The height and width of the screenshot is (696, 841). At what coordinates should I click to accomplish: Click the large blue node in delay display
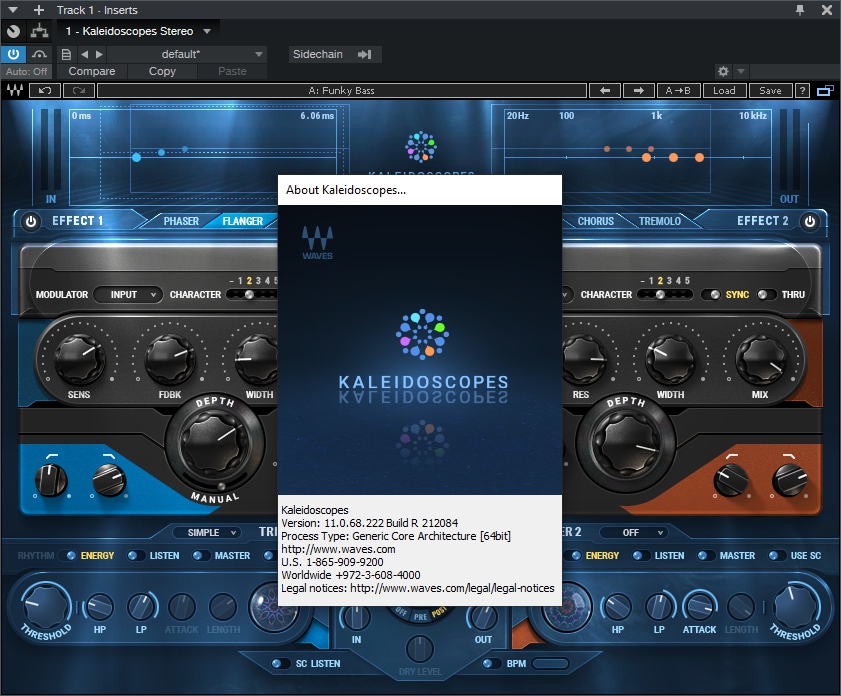click(x=136, y=157)
